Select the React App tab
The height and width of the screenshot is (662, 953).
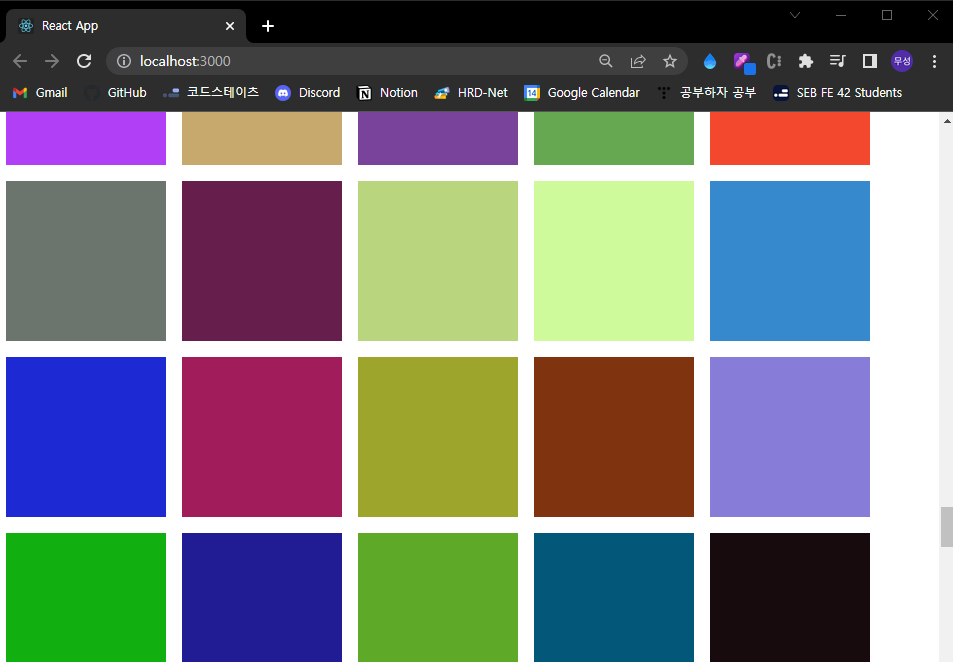(126, 26)
